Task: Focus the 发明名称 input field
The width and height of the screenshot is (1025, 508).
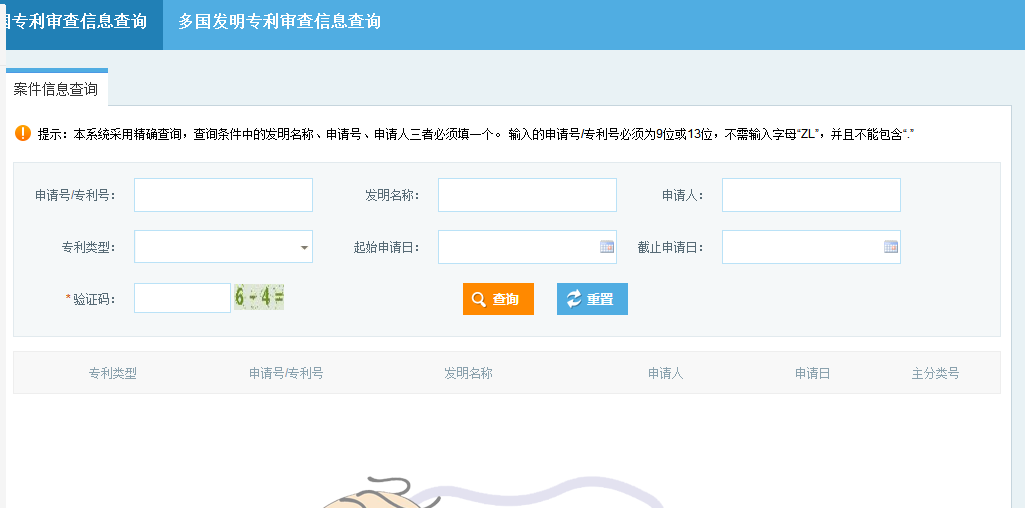Action: coord(527,195)
